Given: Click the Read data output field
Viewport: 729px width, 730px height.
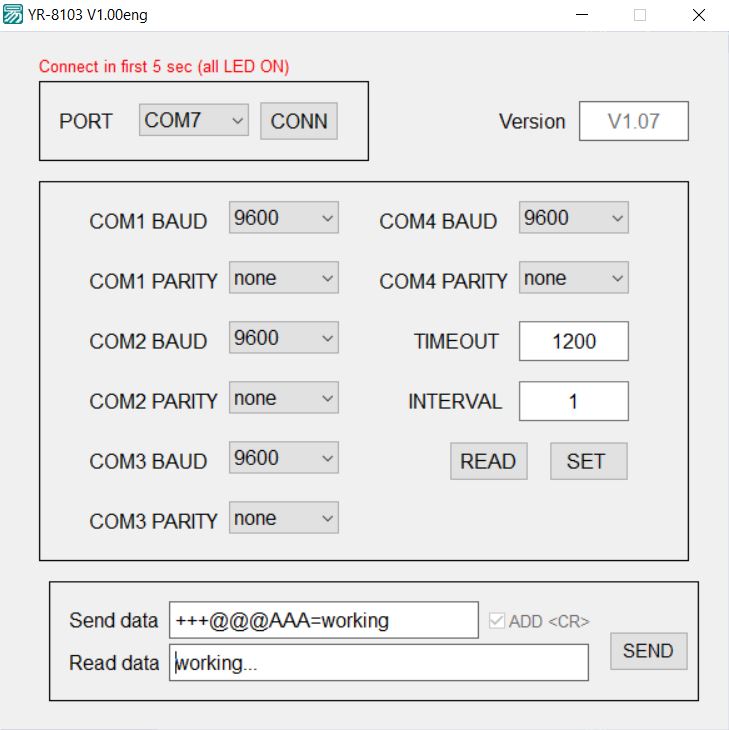Looking at the screenshot, I should tap(378, 662).
